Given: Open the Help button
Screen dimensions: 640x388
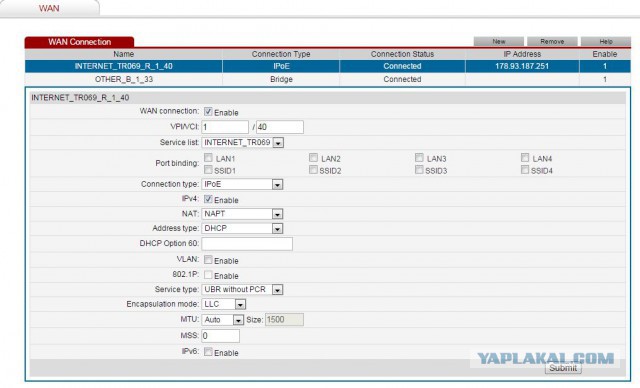Looking at the screenshot, I should [x=606, y=41].
